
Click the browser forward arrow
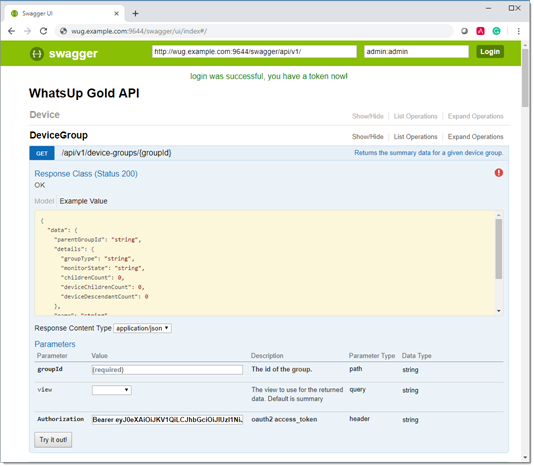[x=28, y=31]
